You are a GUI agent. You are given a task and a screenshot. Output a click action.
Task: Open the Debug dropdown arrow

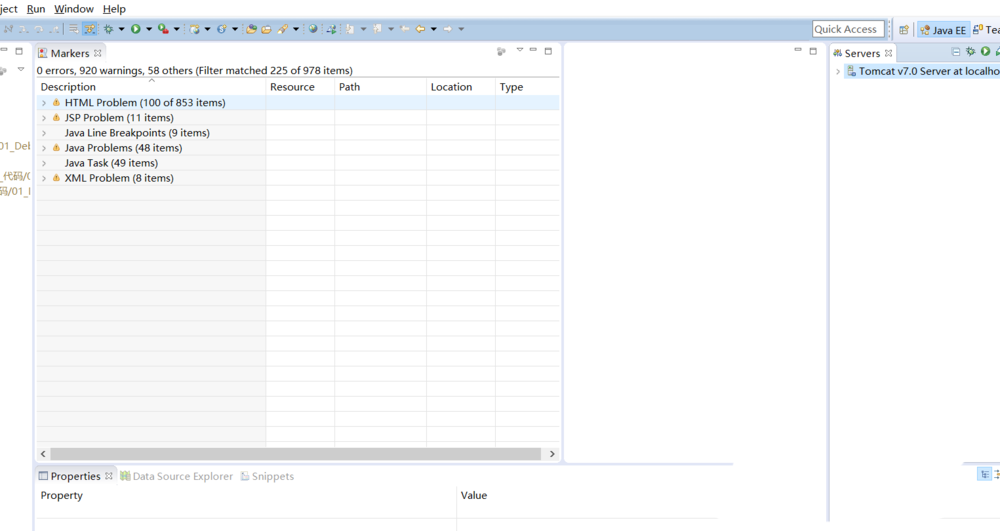point(121,29)
